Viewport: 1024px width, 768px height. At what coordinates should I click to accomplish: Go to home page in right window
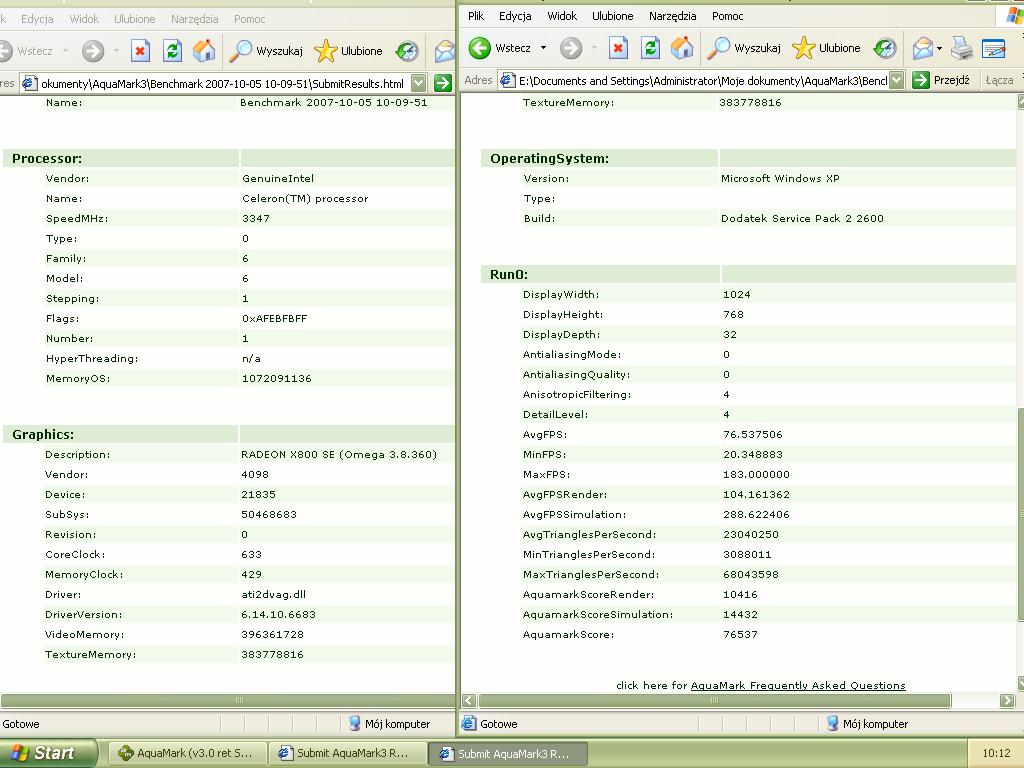[682, 48]
